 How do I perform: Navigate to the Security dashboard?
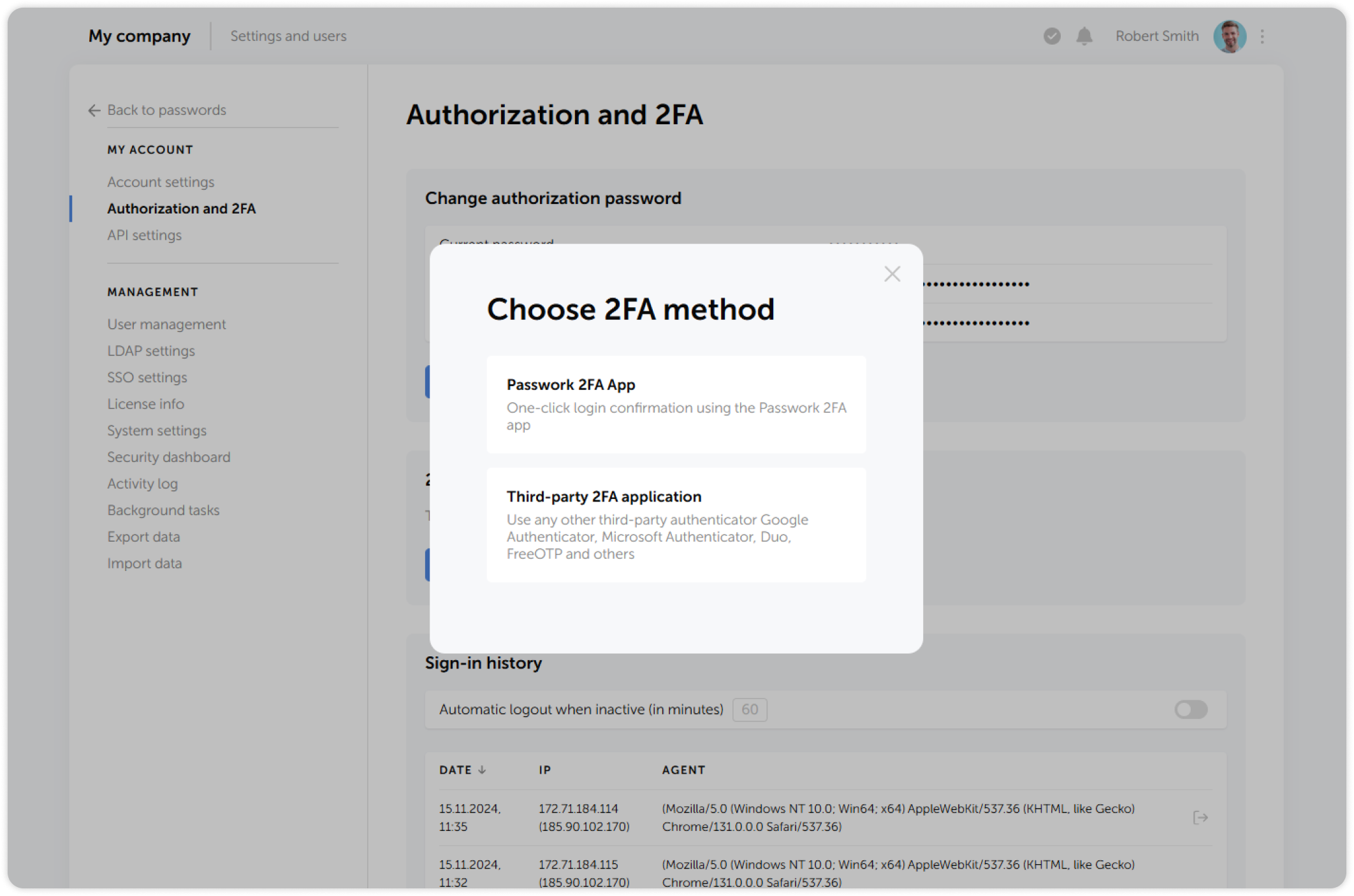(x=168, y=457)
